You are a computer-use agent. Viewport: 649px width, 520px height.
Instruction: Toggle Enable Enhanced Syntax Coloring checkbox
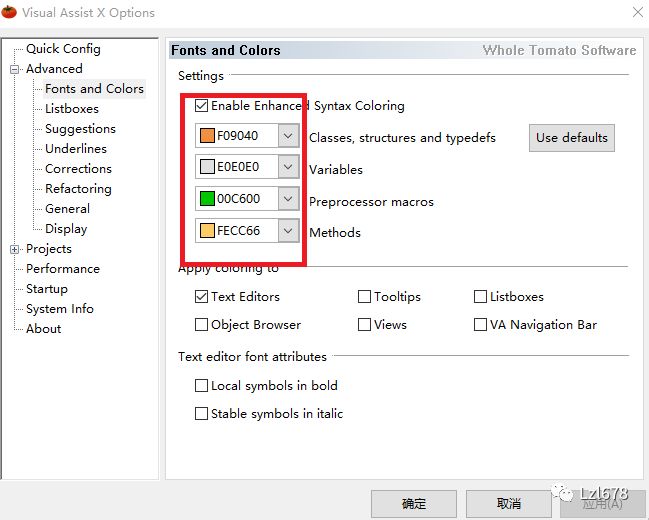202,106
